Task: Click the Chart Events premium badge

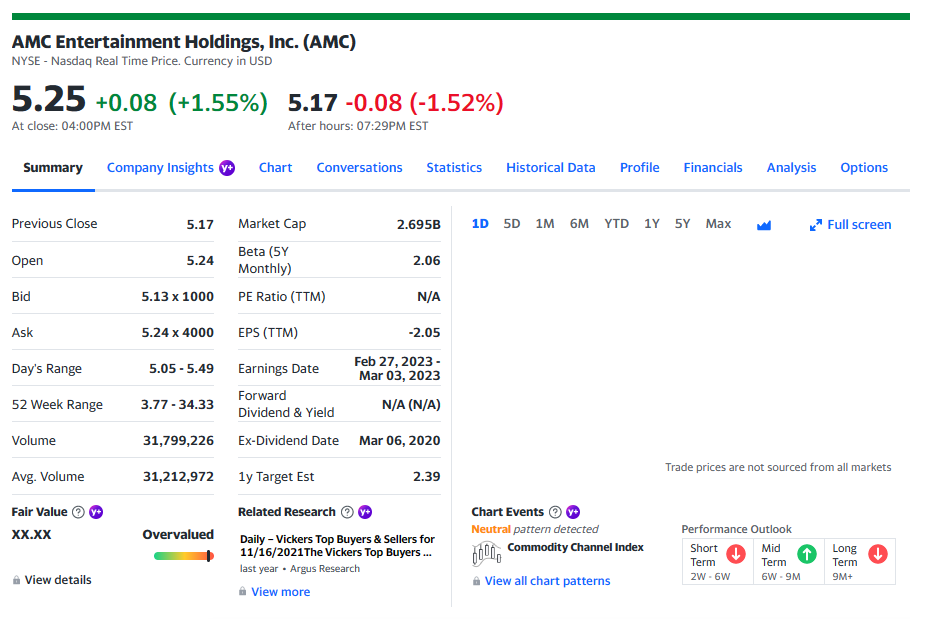Action: pyautogui.click(x=573, y=512)
